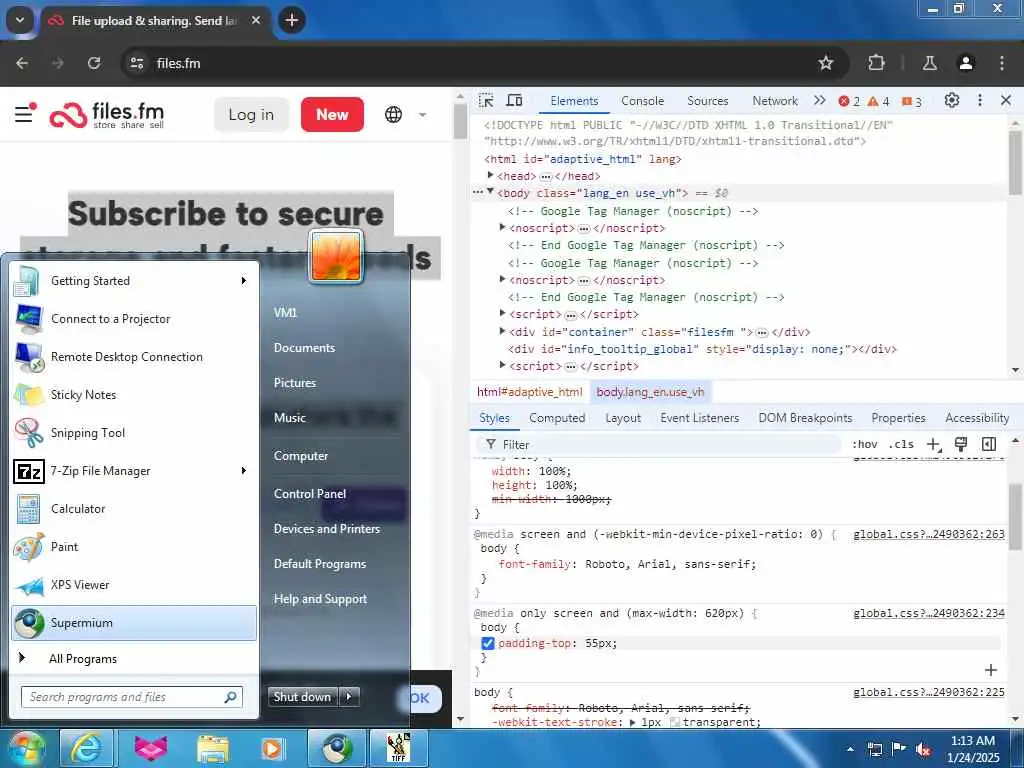The image size is (1024, 768).
Task: Click the red New button
Action: pos(332,115)
